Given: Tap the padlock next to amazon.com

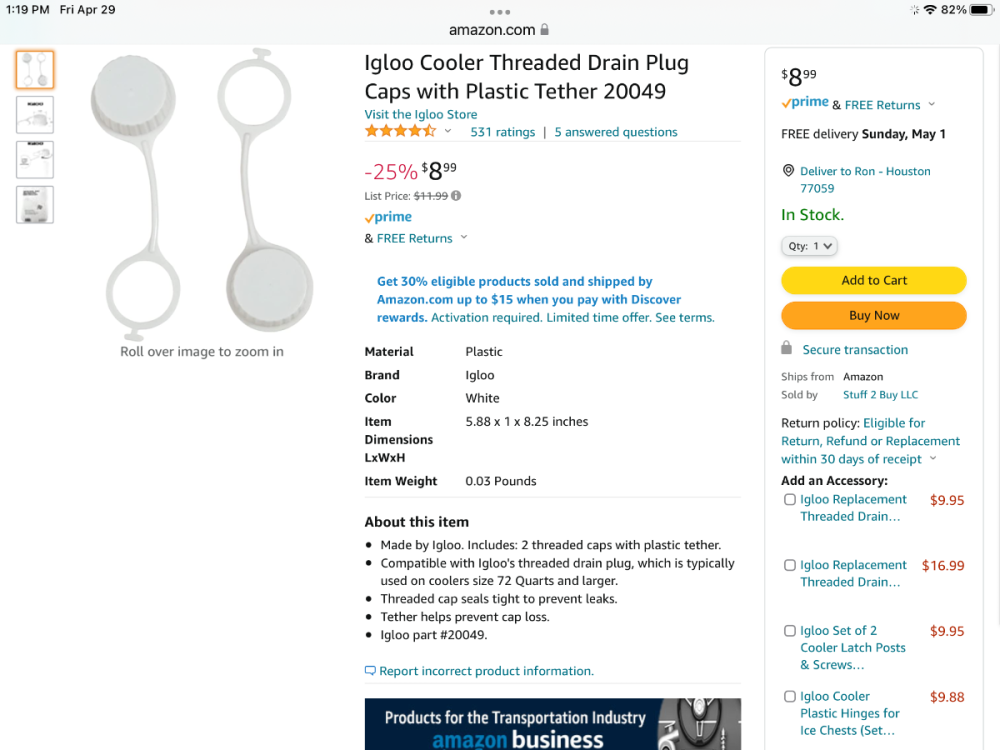Looking at the screenshot, I should (x=544, y=30).
